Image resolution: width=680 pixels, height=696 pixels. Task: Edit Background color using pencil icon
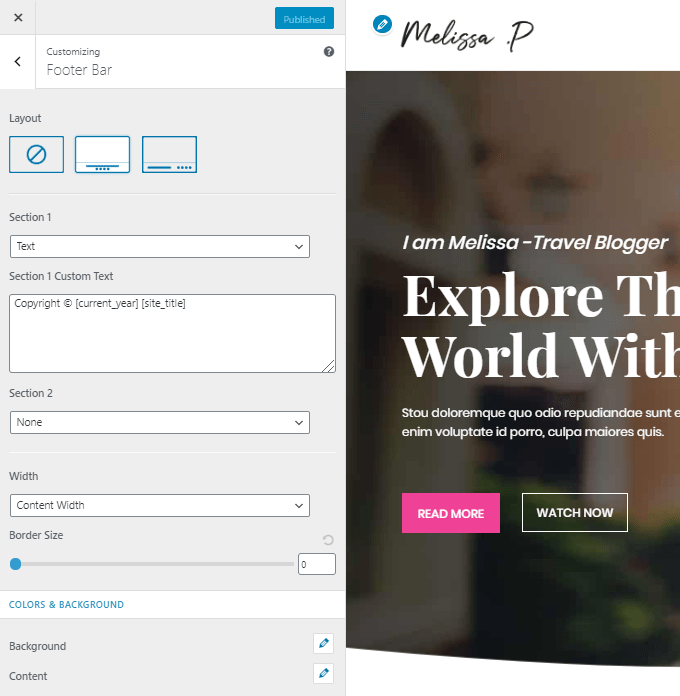323,643
